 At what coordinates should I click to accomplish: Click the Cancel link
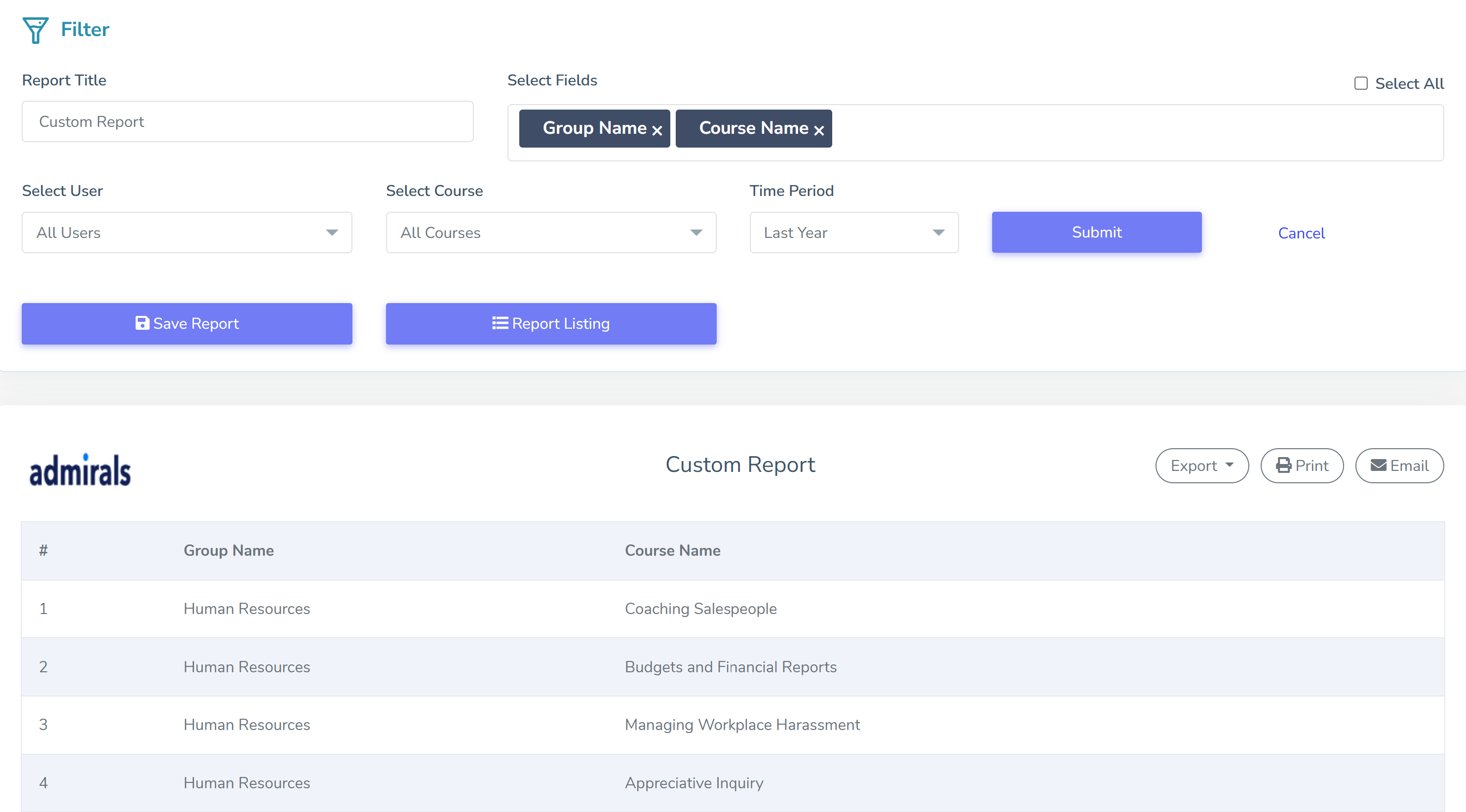click(1301, 233)
